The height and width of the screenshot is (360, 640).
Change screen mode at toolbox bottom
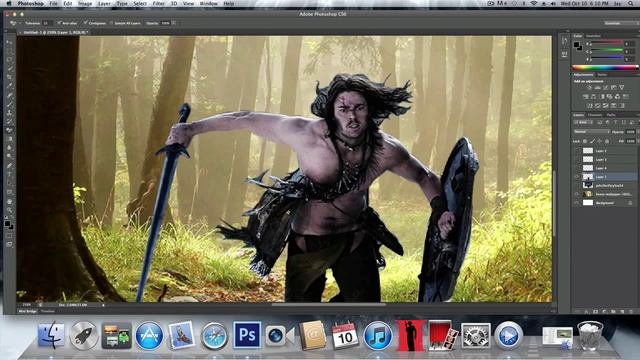(9, 244)
